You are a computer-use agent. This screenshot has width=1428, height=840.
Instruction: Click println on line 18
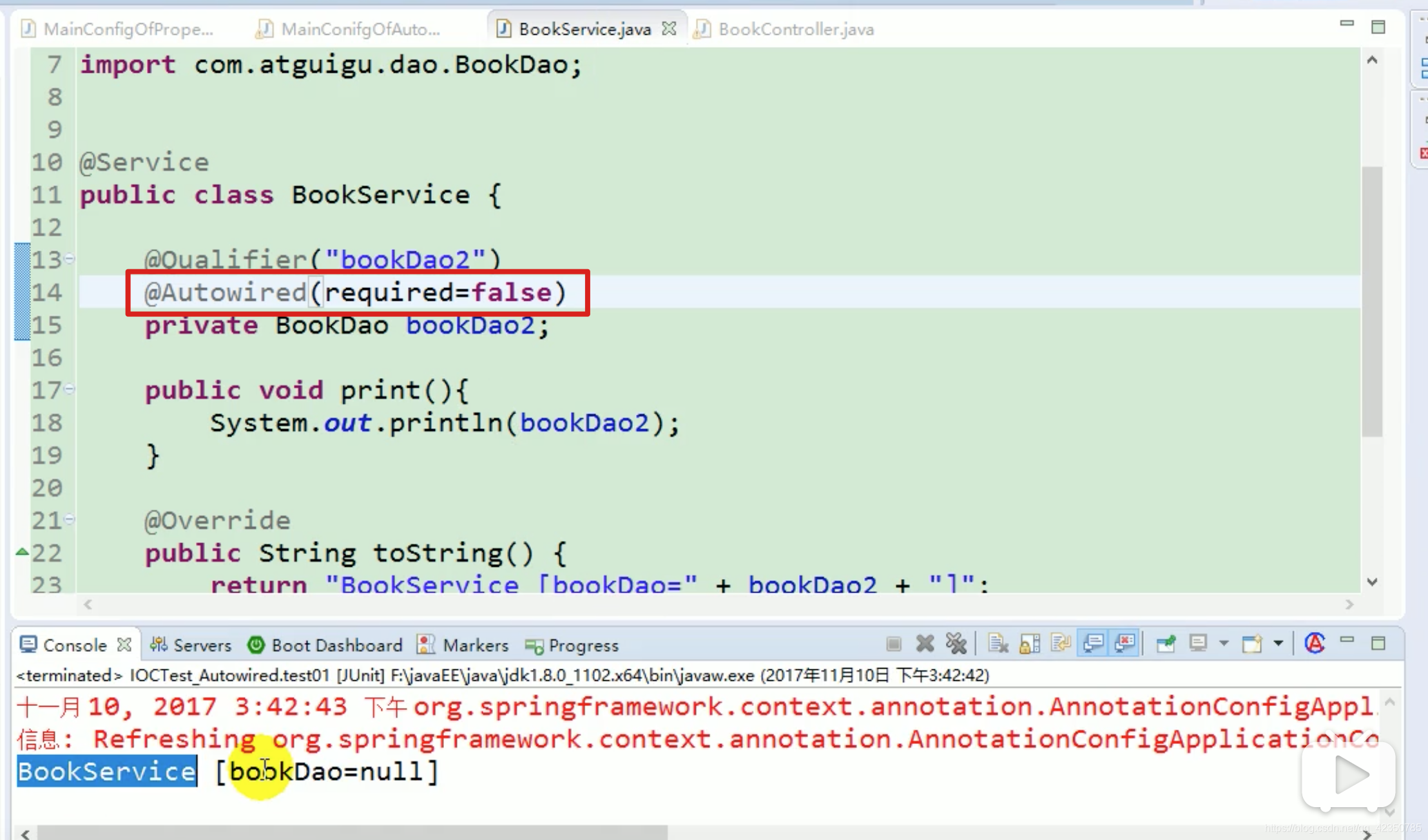tap(446, 422)
